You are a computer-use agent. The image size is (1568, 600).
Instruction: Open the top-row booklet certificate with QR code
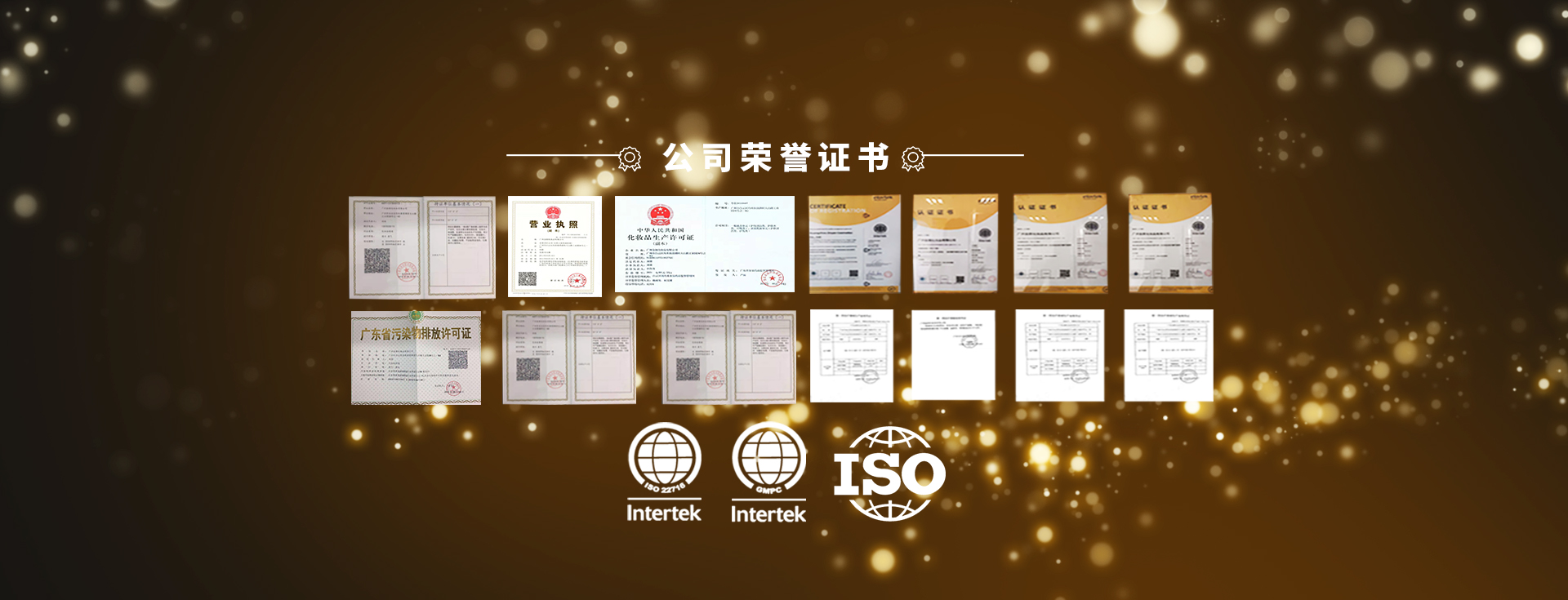[421, 247]
